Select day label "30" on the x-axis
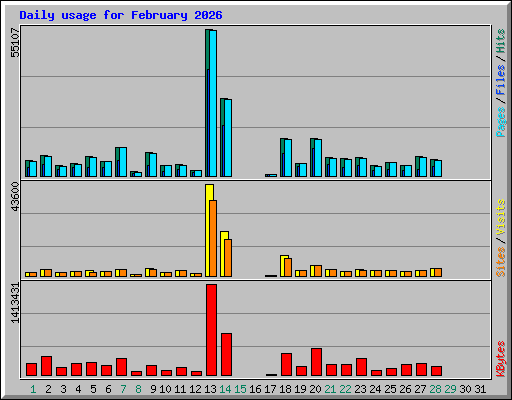This screenshot has width=512, height=400. coord(465,389)
